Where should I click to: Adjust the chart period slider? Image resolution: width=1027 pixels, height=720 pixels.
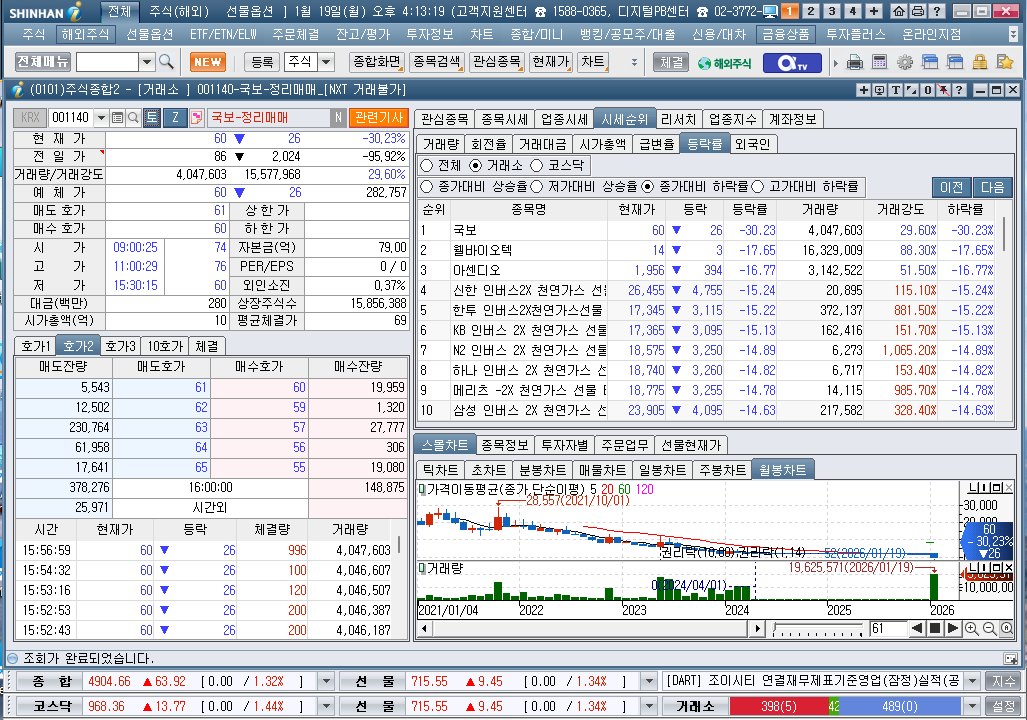click(819, 630)
